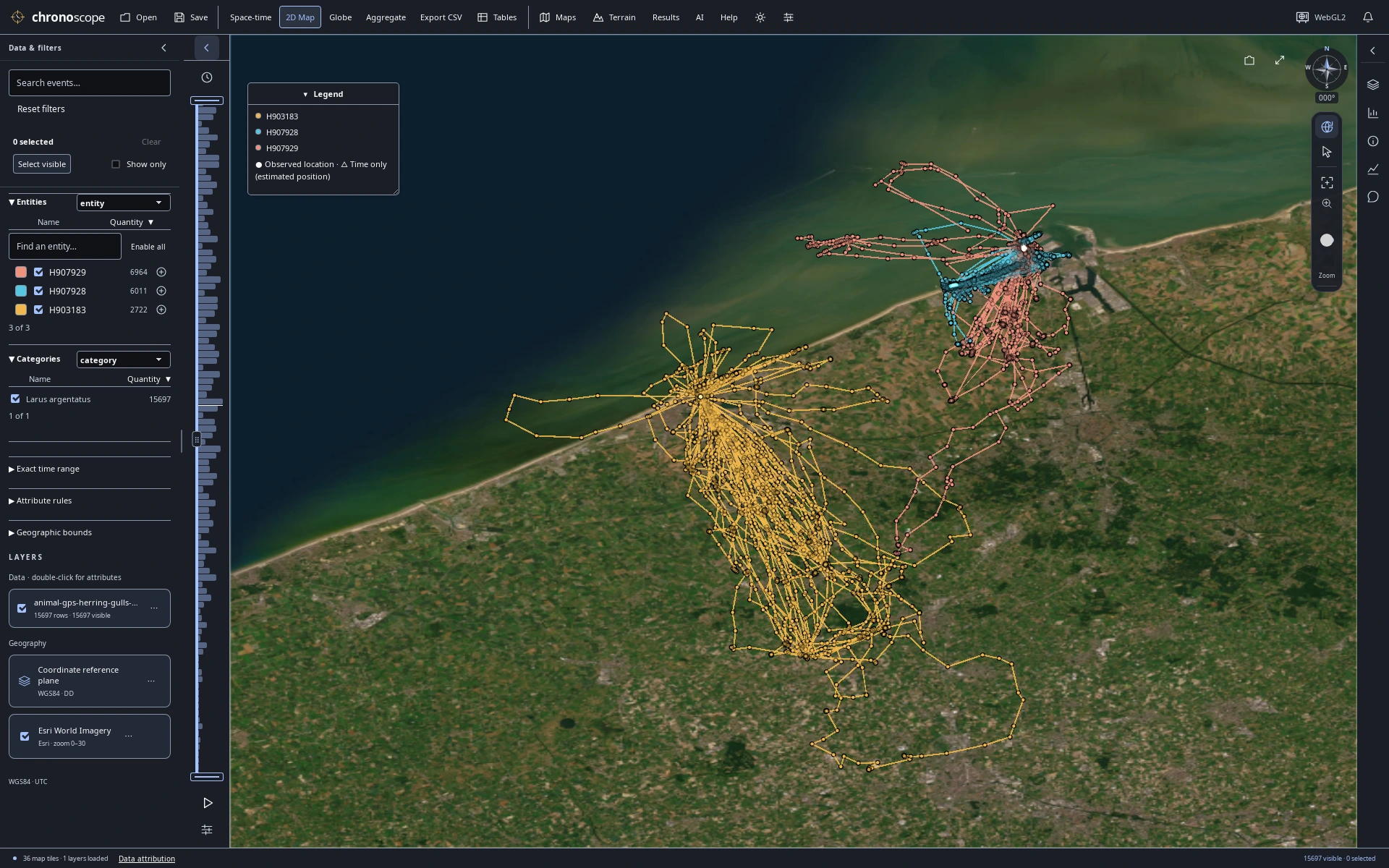Switch to the Globe view
This screenshot has width=1389, height=868.
click(x=340, y=17)
